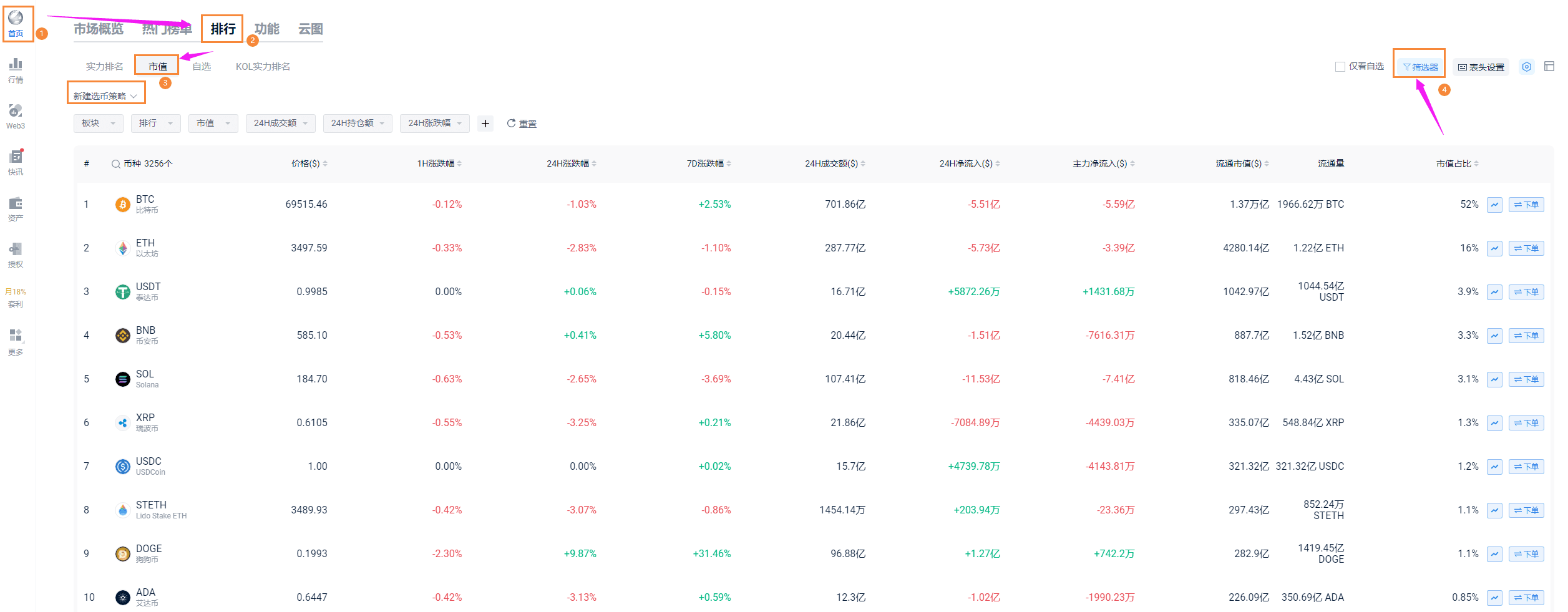1568x612 pixels.
Task: Click the XRP 瑞波币 name cell
Action: pyautogui.click(x=147, y=423)
